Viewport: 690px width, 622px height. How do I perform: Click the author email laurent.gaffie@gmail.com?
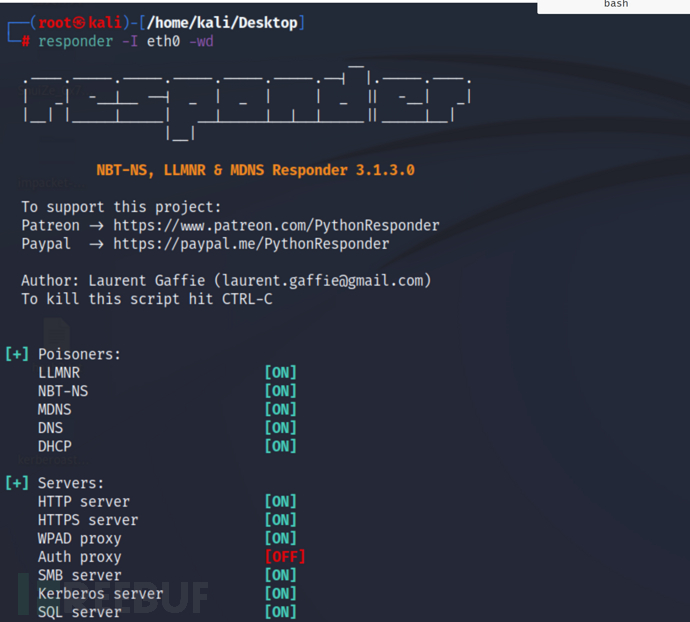(331, 281)
